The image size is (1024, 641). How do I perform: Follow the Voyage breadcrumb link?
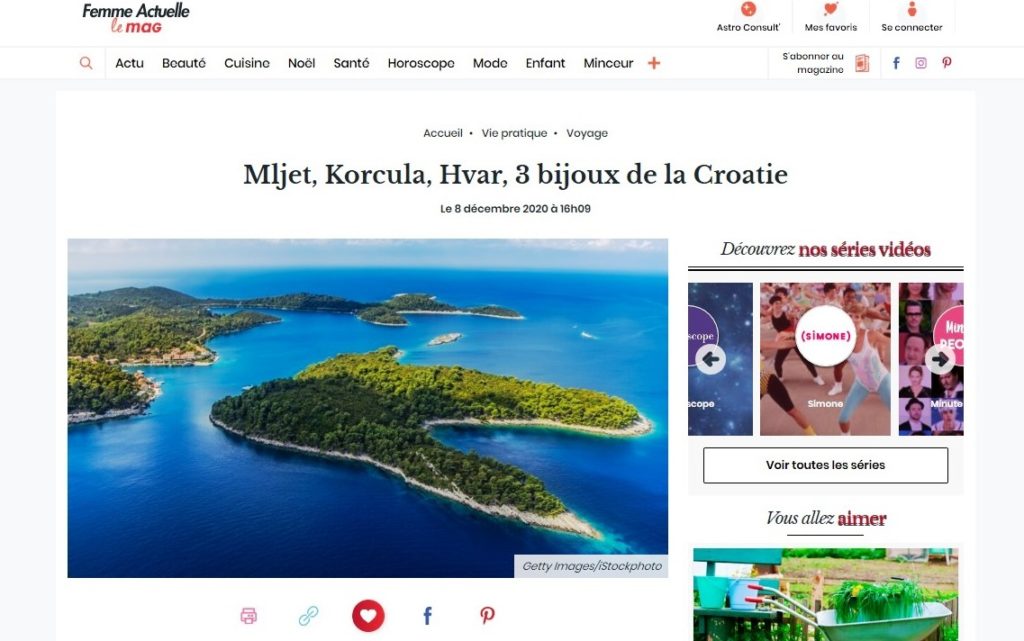(x=587, y=133)
